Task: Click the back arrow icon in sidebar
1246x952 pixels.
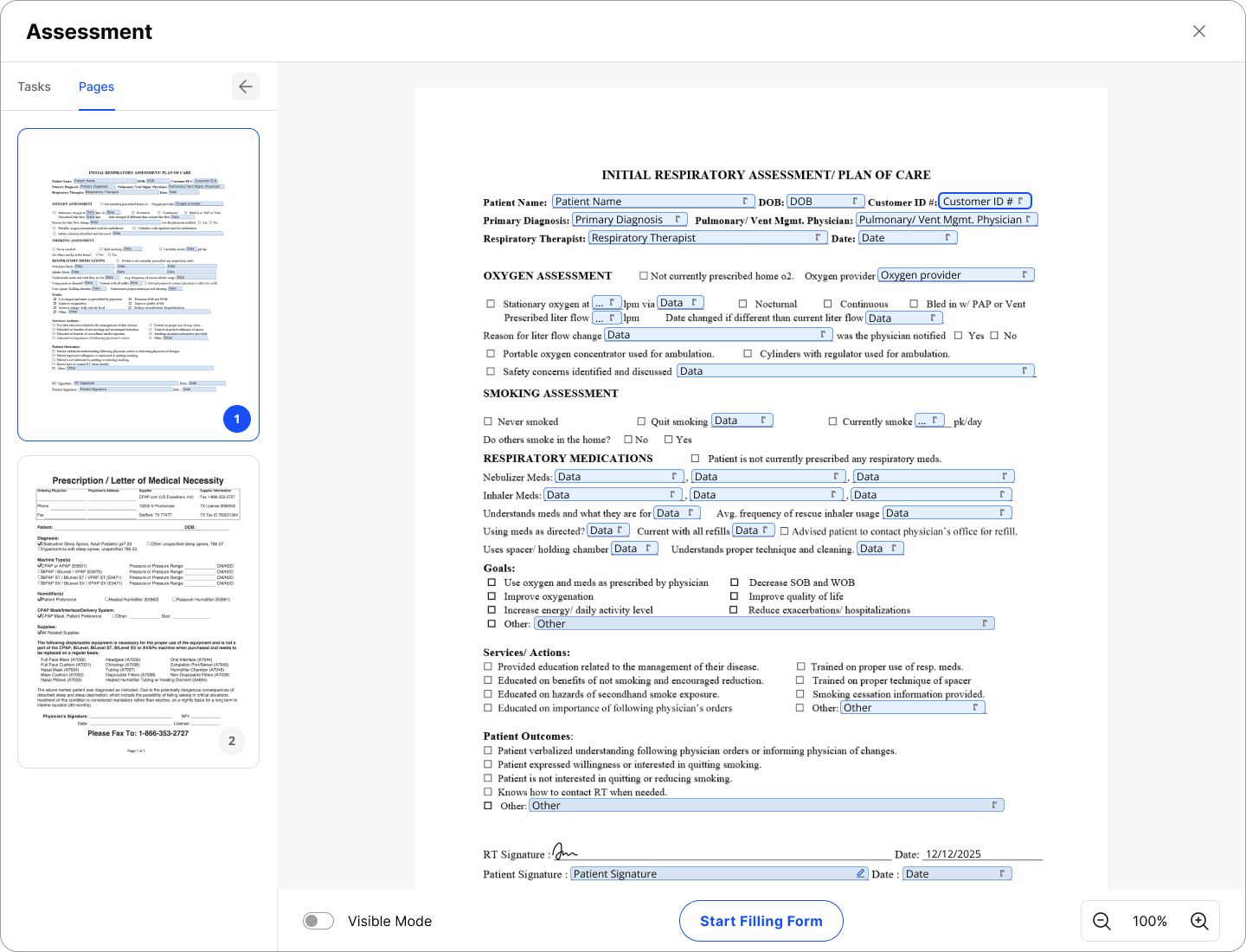Action: pyautogui.click(x=246, y=87)
